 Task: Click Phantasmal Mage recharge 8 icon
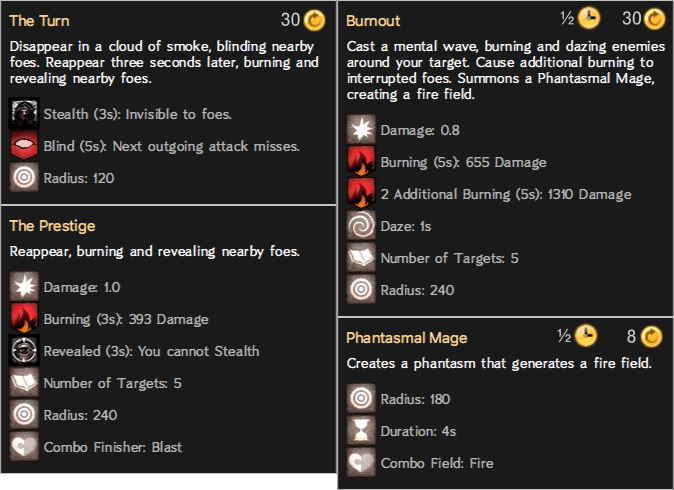pos(652,336)
